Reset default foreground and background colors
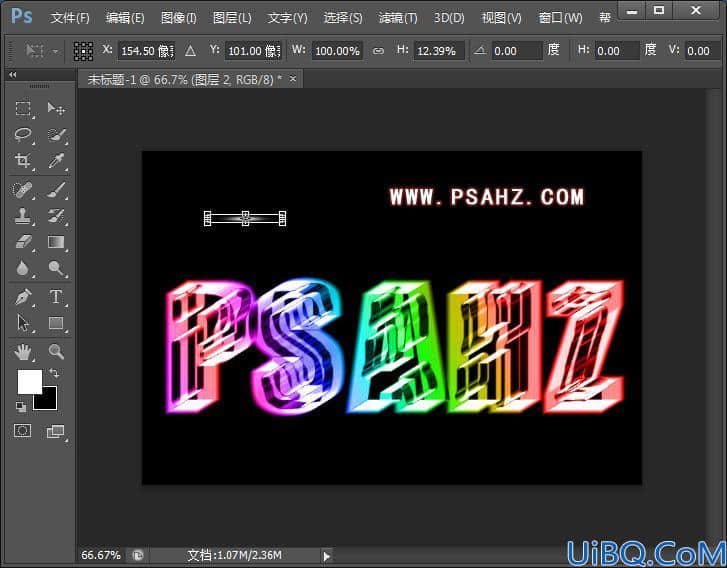Image resolution: width=727 pixels, height=568 pixels. click(21, 407)
